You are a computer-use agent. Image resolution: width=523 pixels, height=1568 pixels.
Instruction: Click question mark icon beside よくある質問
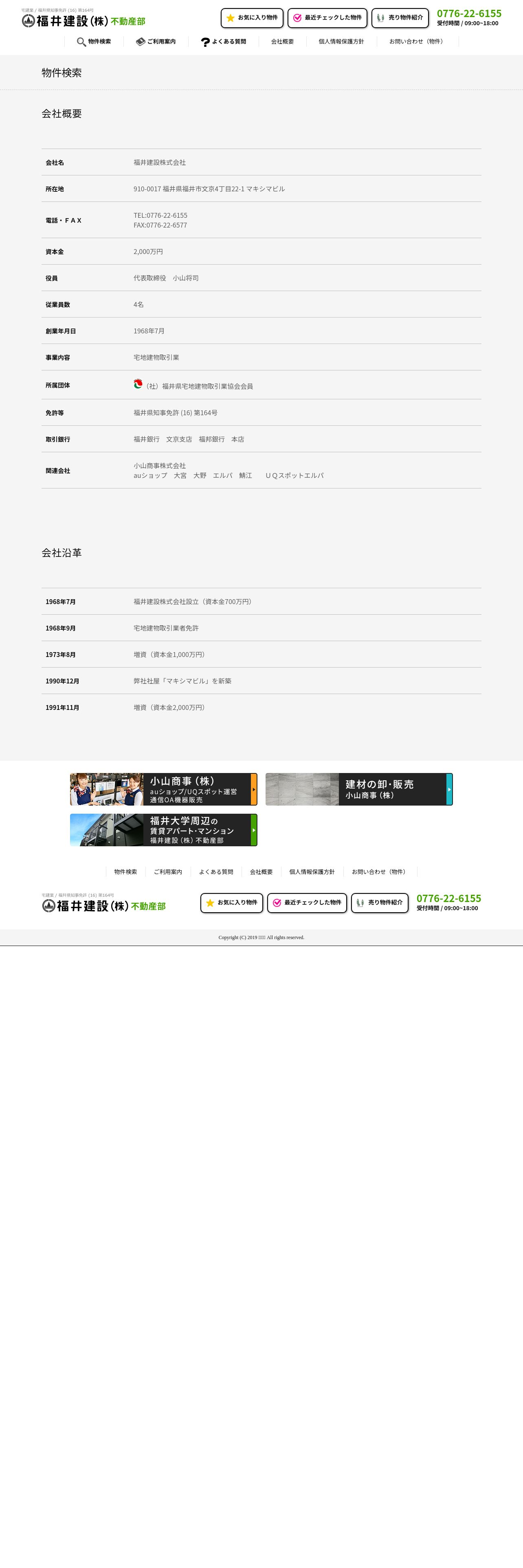pos(205,42)
